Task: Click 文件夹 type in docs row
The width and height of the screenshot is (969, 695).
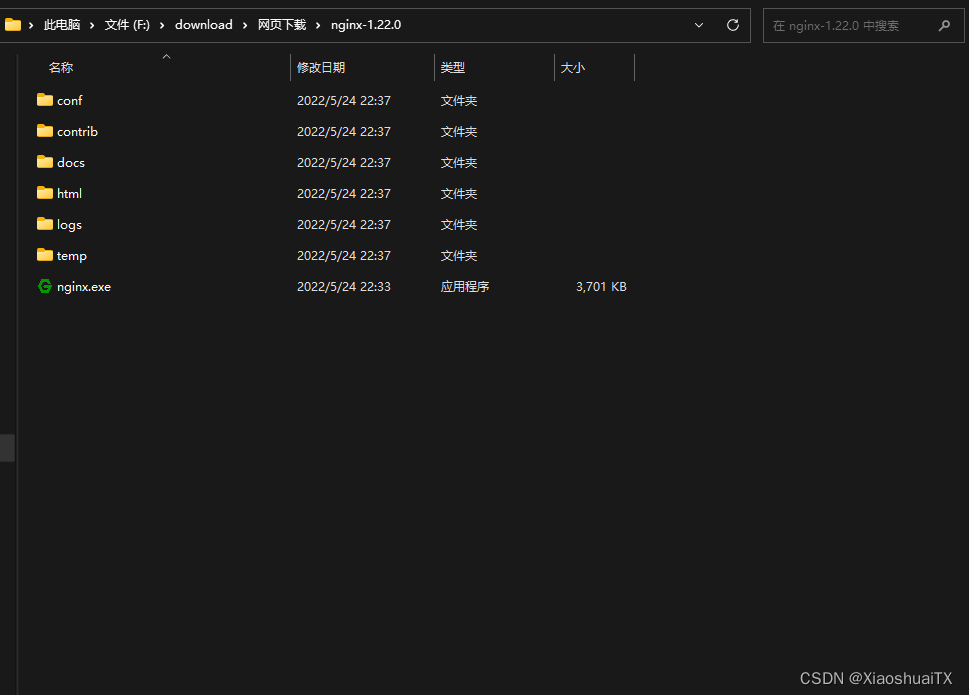Action: point(459,162)
